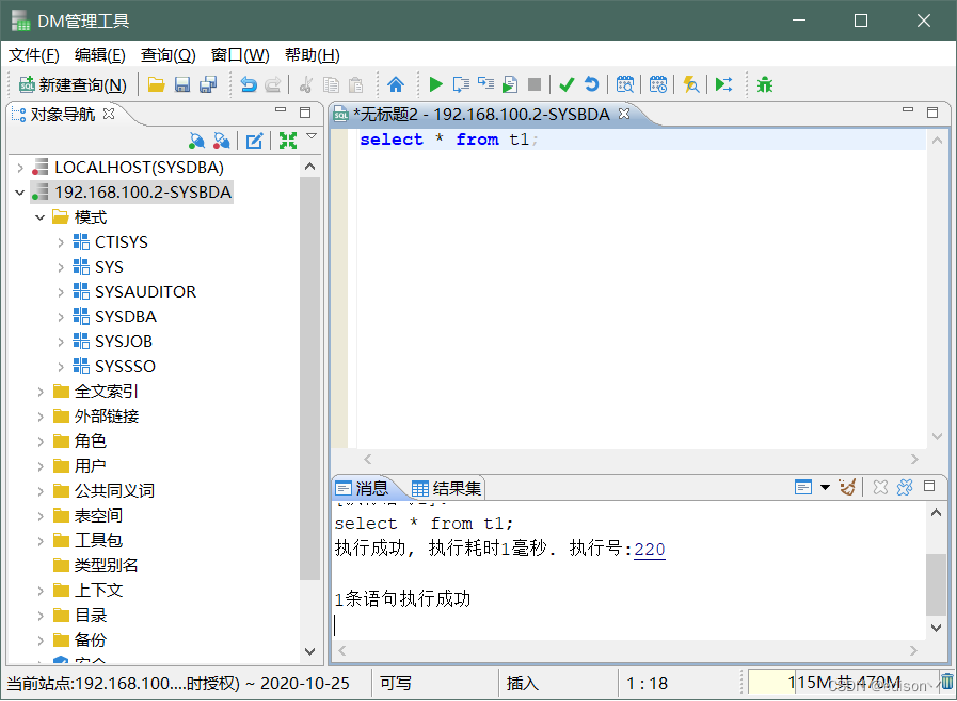Click the memory usage bar 115M 共 470M
The height and width of the screenshot is (701, 957).
[x=842, y=682]
